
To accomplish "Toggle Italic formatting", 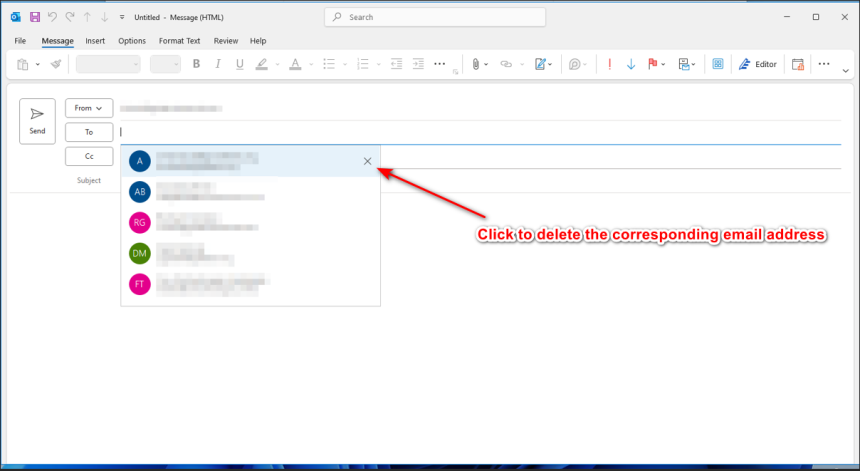I will pyautogui.click(x=218, y=64).
